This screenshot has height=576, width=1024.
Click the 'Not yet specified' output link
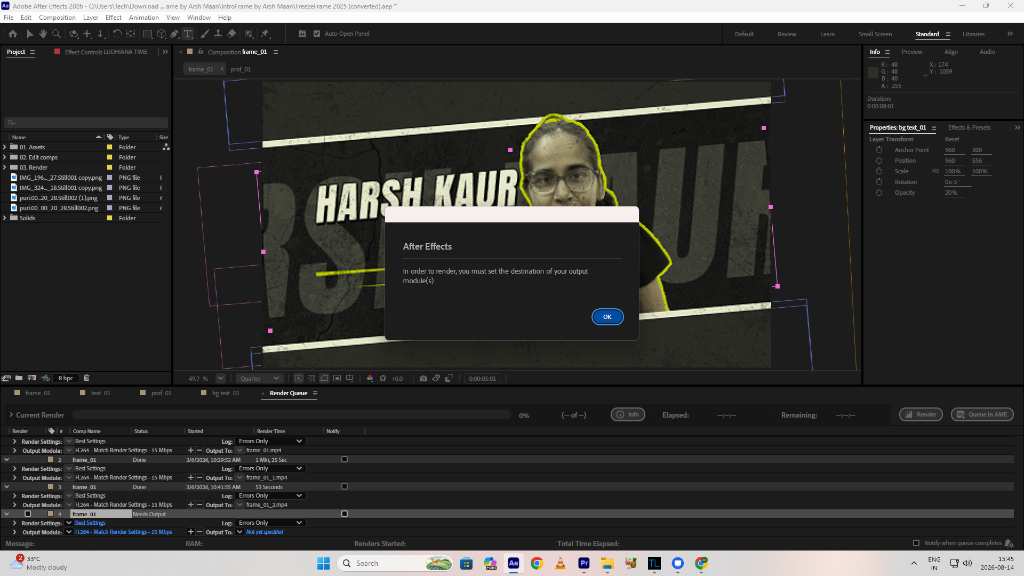pyautogui.click(x=264, y=532)
